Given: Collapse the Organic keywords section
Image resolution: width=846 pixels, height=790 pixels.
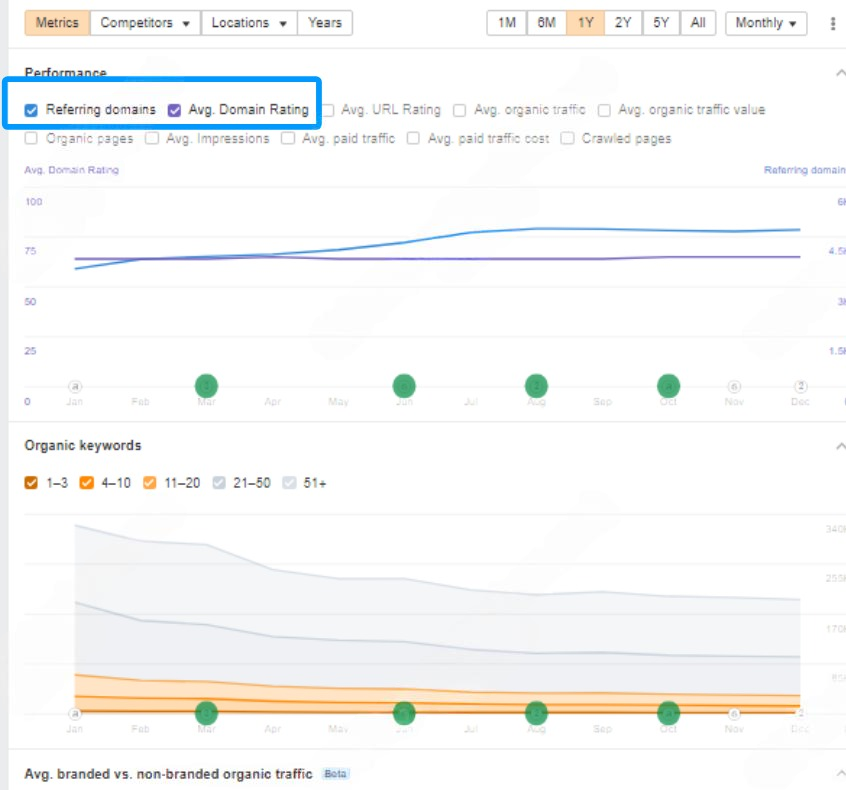Looking at the screenshot, I should (x=840, y=446).
